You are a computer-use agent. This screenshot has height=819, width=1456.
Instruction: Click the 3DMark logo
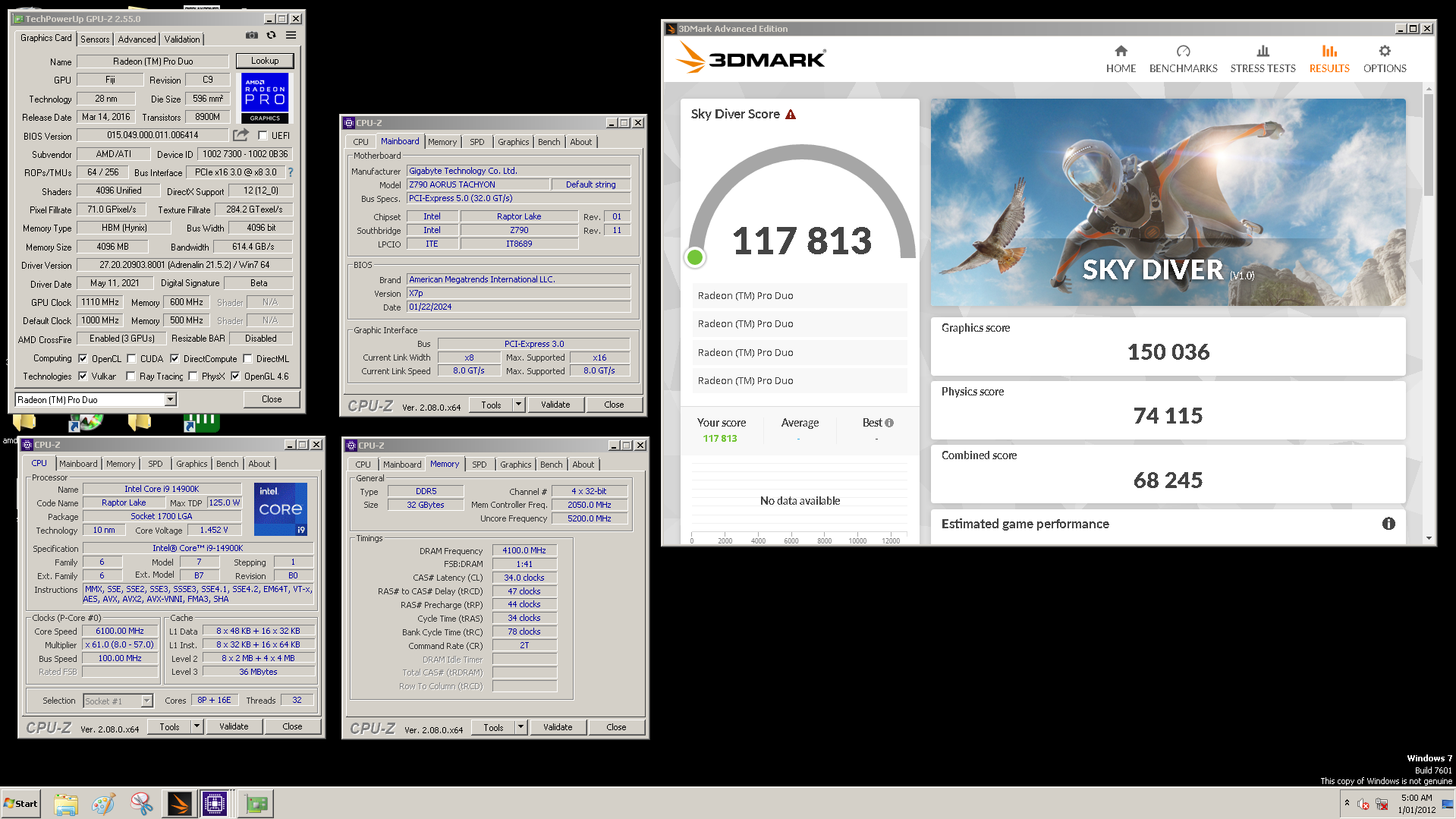[x=750, y=58]
